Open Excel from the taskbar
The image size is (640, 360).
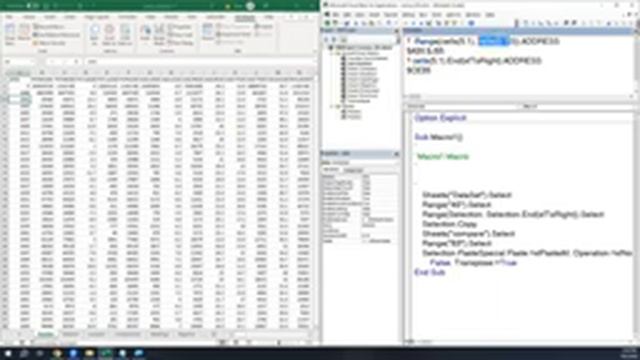[106, 353]
